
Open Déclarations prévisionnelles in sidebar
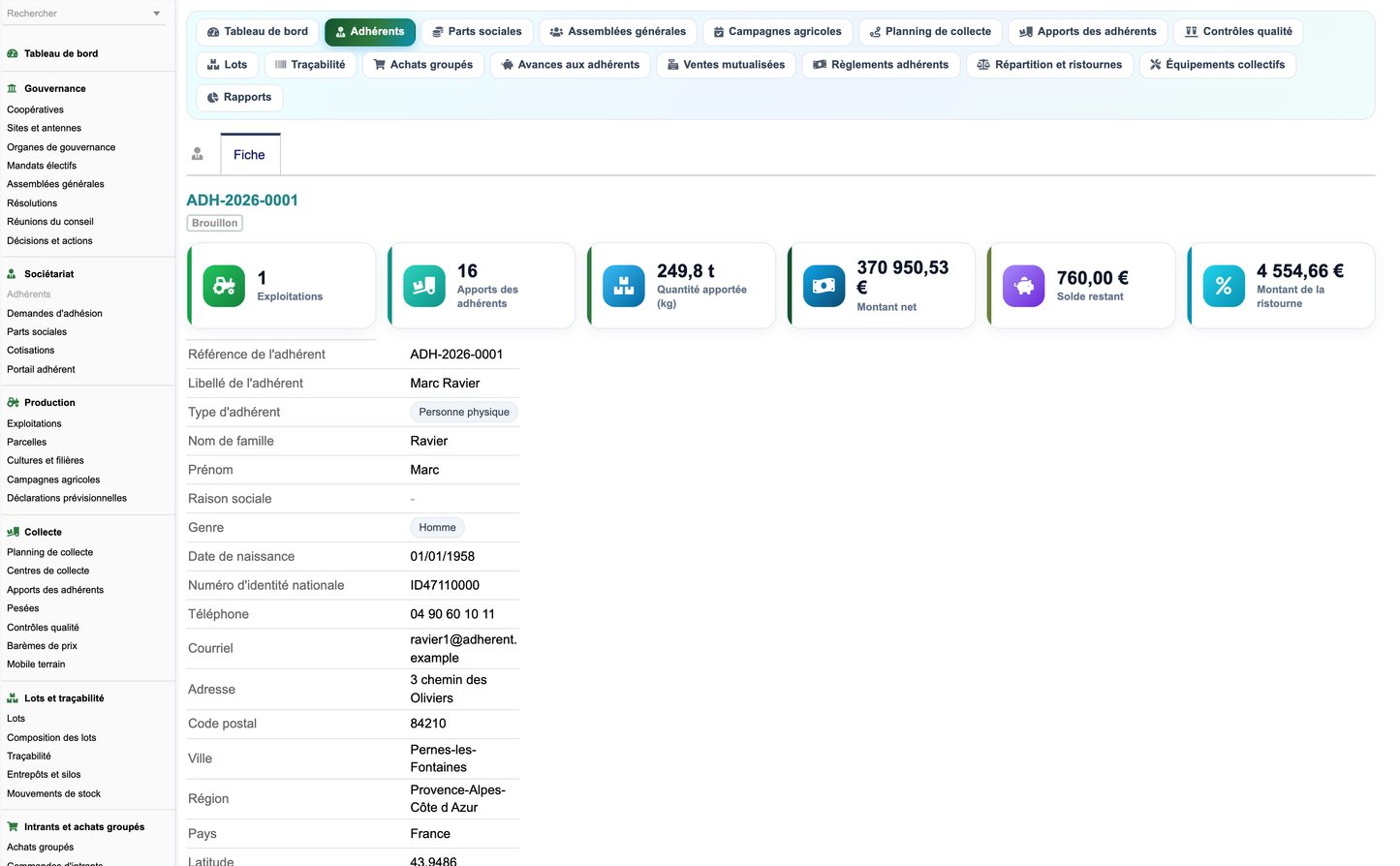[67, 499]
